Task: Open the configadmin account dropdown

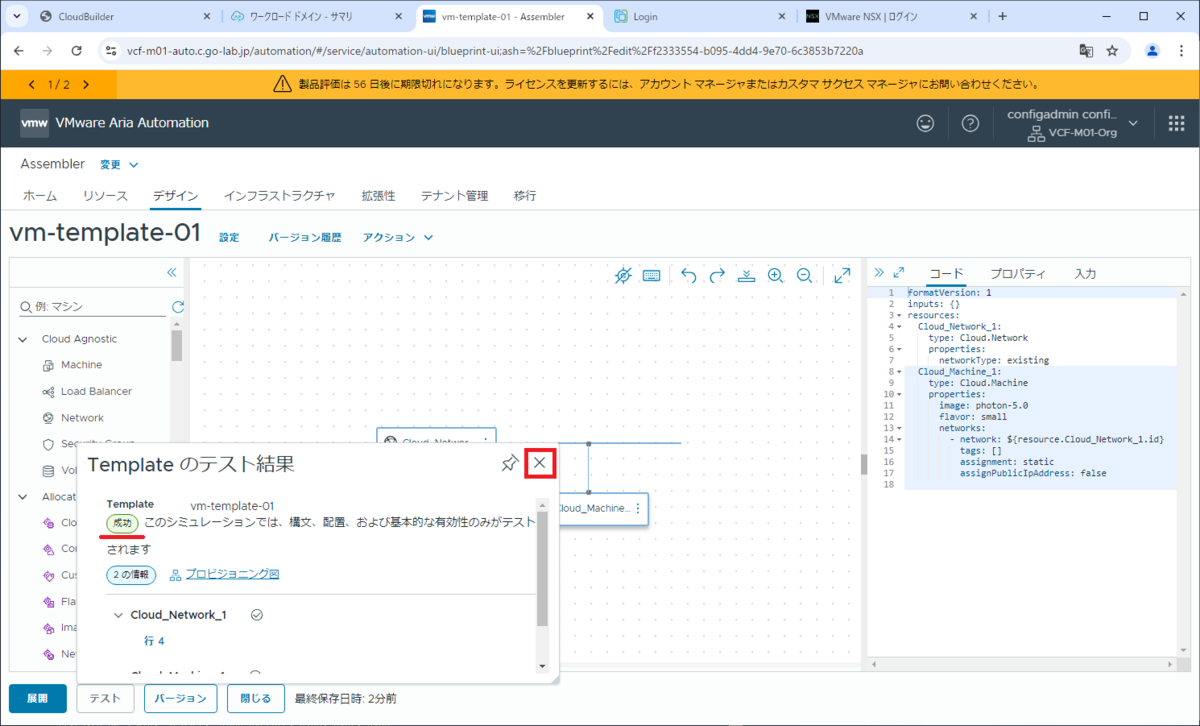Action: [x=1073, y=123]
